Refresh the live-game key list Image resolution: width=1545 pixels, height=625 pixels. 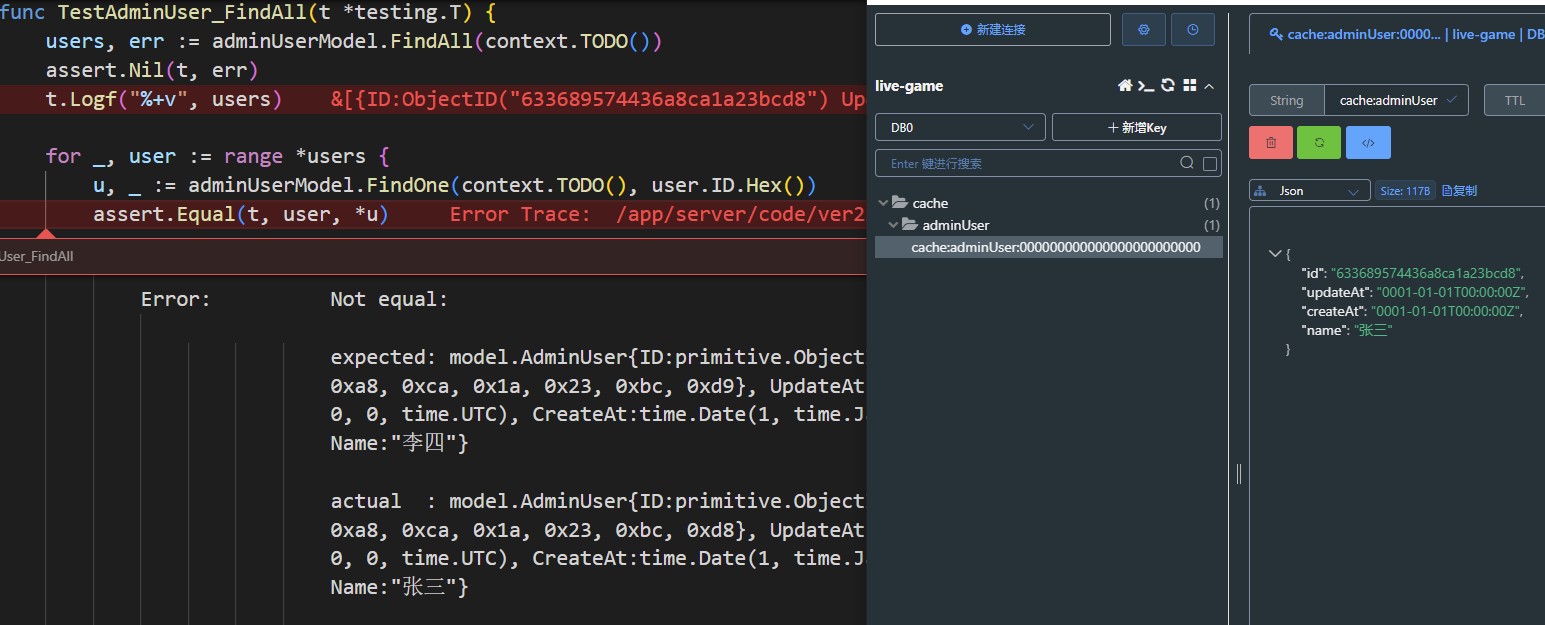click(x=1168, y=86)
